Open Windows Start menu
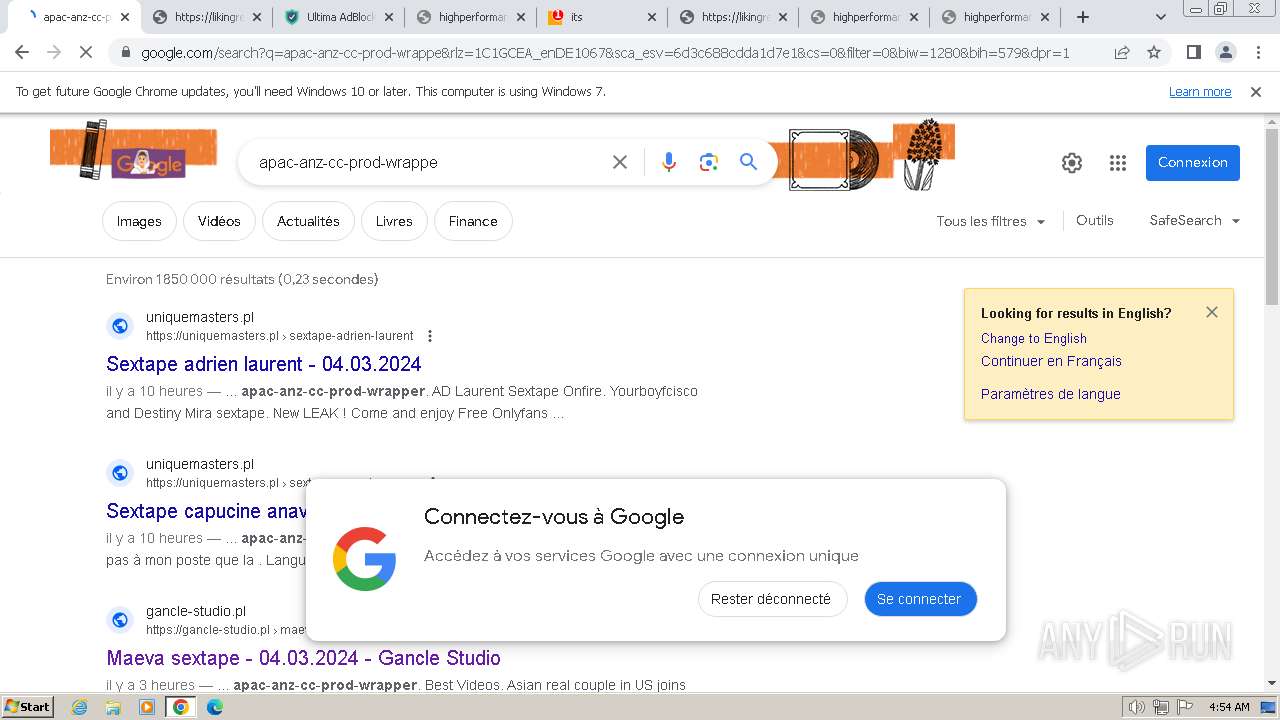1280x720 pixels. [x=27, y=706]
